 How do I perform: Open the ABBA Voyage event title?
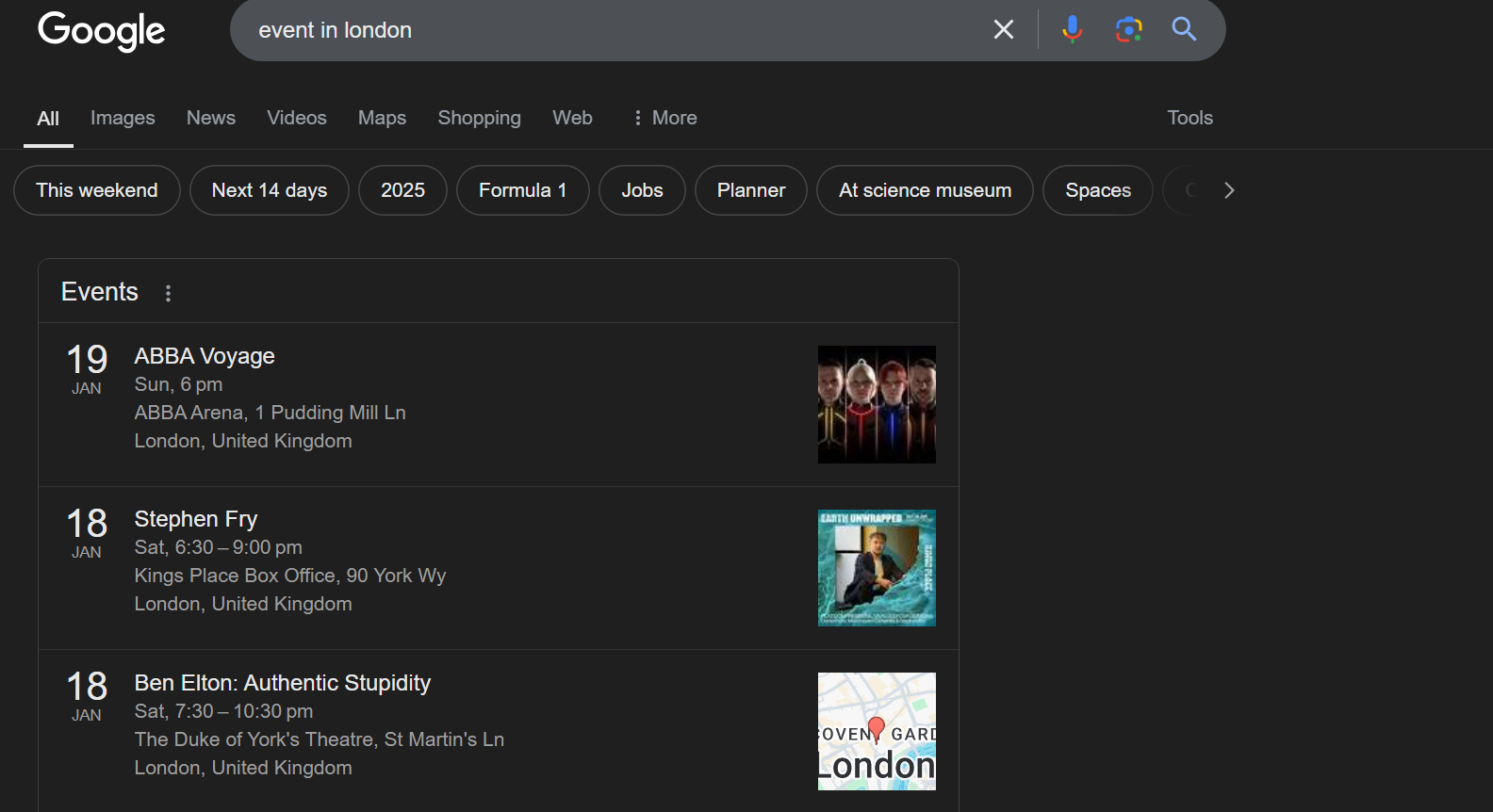pyautogui.click(x=205, y=356)
